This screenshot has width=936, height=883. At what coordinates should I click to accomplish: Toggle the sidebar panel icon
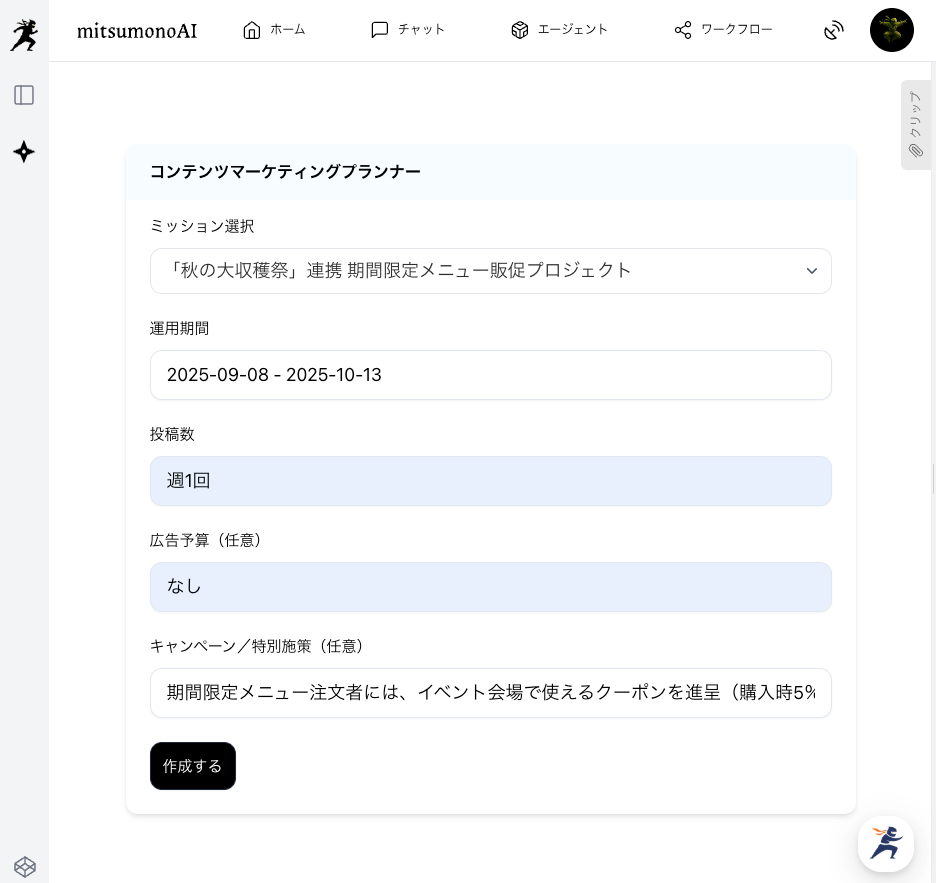24,95
